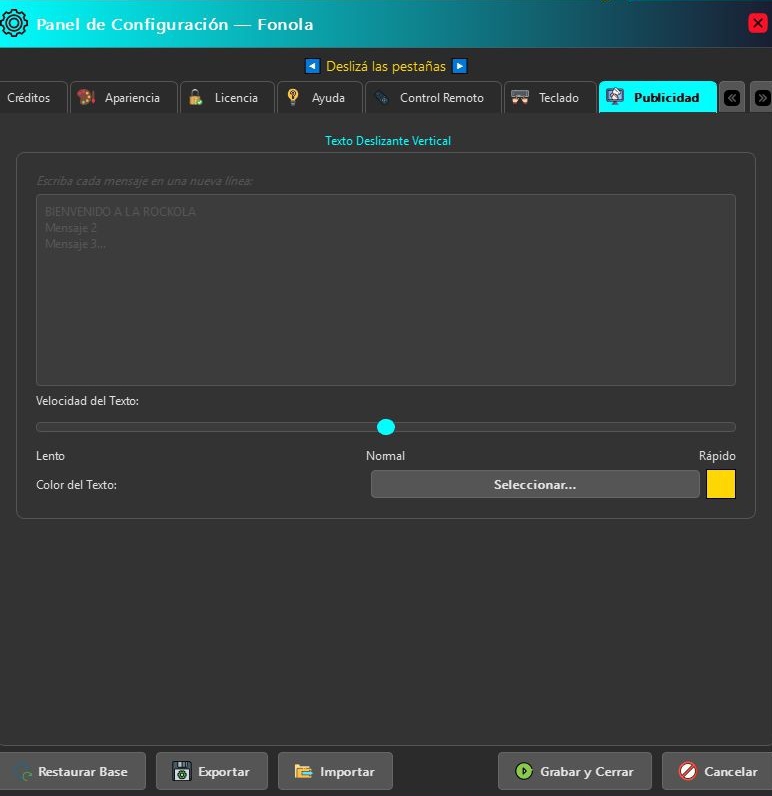Click the right blue arrow beside Deslizá las pestañas

point(459,66)
